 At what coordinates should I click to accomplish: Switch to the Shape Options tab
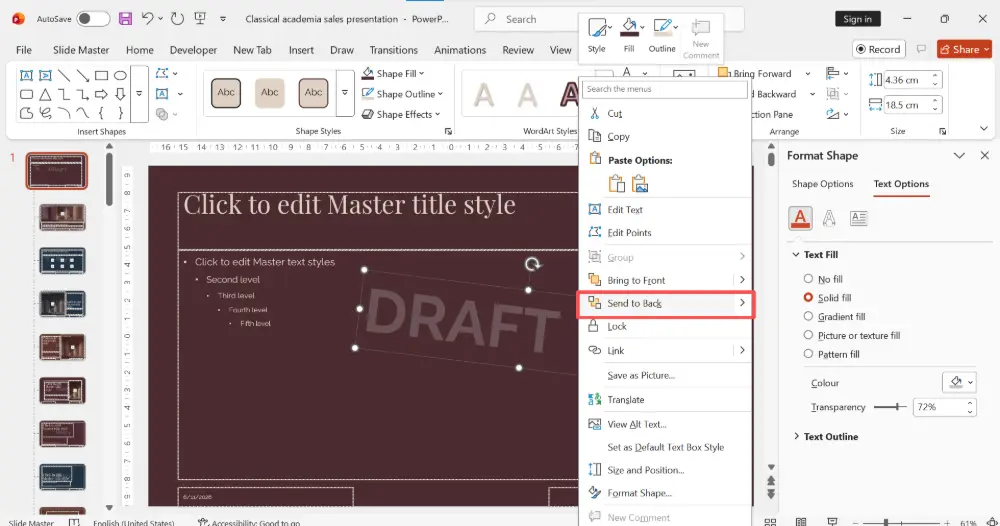tap(822, 184)
